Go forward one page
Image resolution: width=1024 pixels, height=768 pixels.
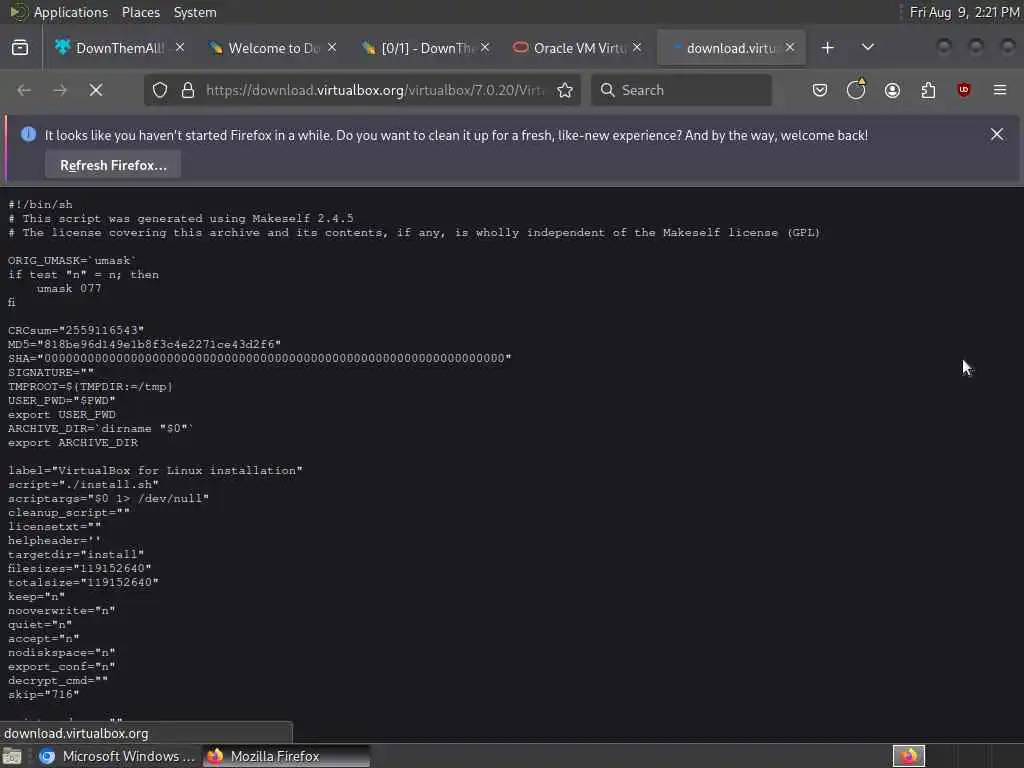(x=60, y=90)
